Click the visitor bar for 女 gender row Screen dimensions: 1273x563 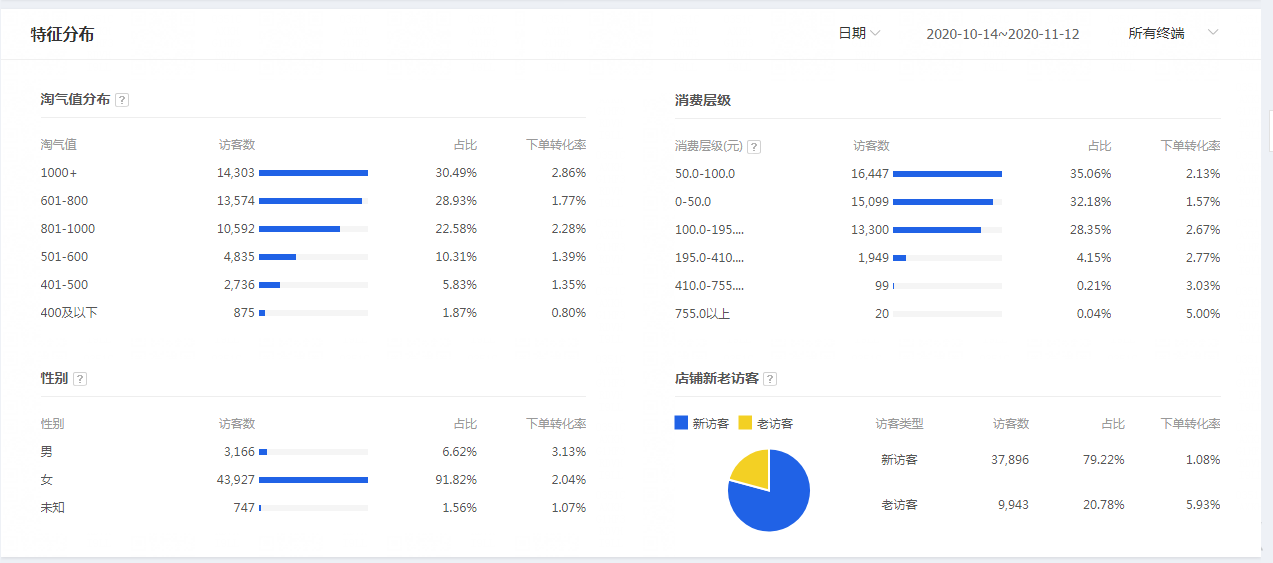click(x=313, y=480)
